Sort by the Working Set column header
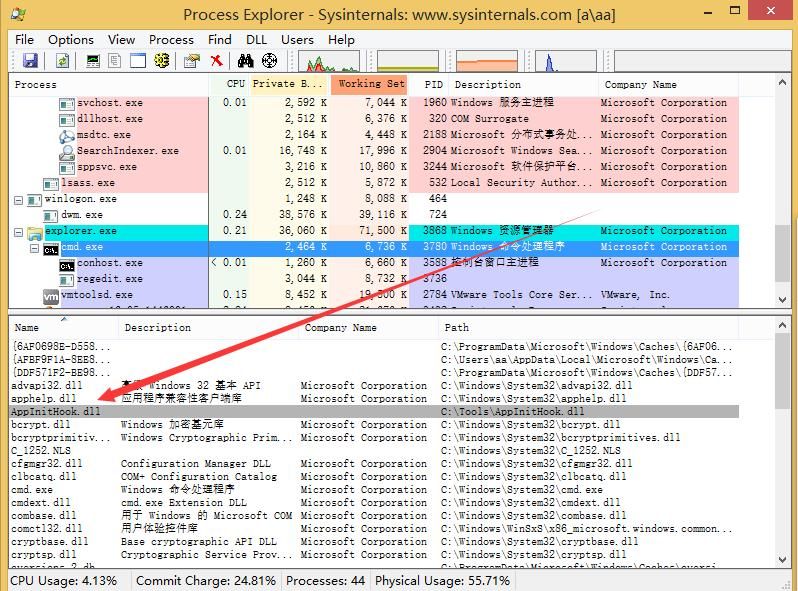Screen dimensions: 798x591 369,85
